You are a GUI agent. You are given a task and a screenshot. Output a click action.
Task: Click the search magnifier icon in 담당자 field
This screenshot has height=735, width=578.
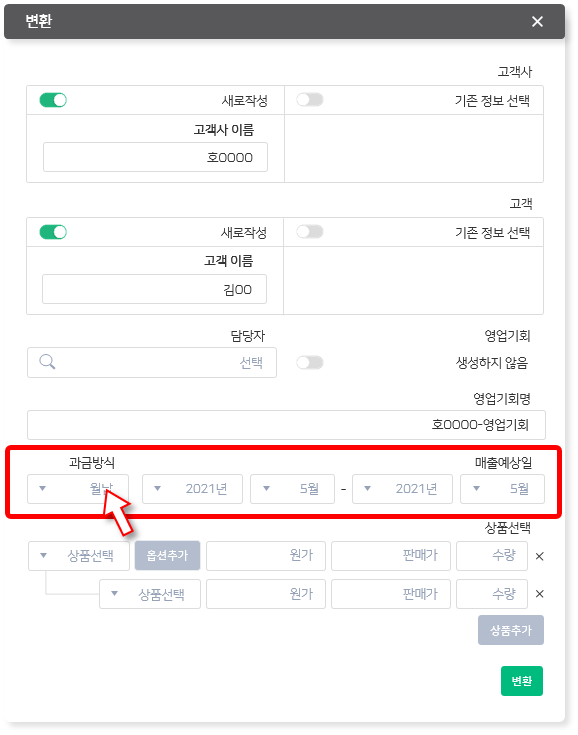coord(47,362)
